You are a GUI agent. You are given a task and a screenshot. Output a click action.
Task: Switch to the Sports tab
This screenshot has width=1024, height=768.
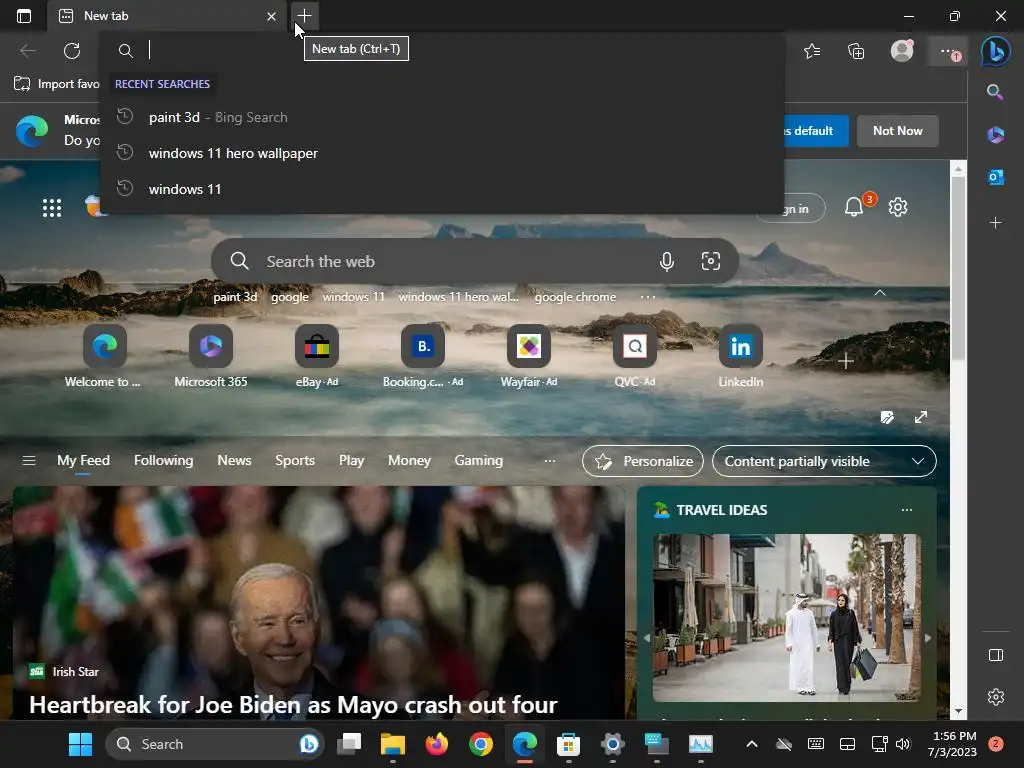(295, 460)
